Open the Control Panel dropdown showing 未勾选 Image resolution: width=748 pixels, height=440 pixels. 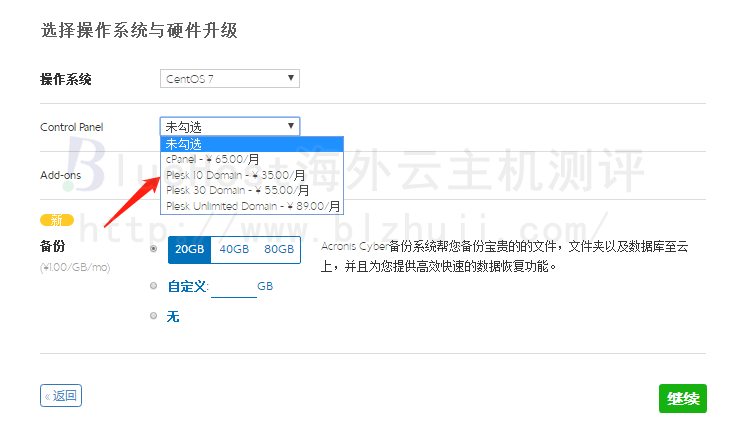(x=229, y=126)
